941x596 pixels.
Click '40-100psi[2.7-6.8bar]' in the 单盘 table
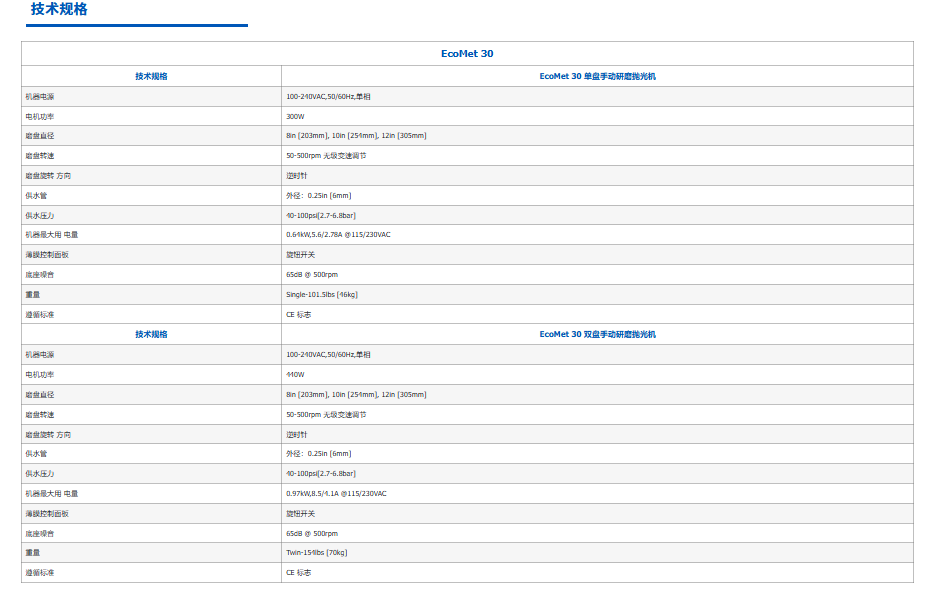(321, 215)
